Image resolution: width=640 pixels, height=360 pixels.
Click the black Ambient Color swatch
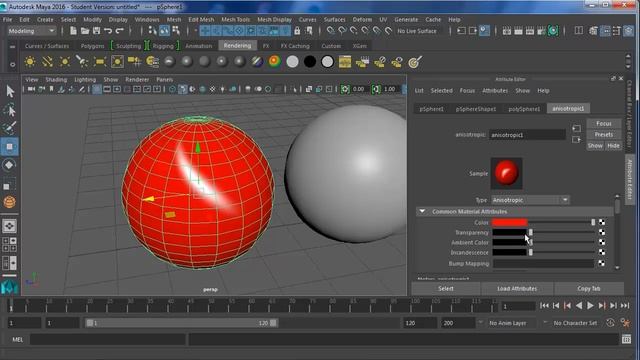coord(509,242)
